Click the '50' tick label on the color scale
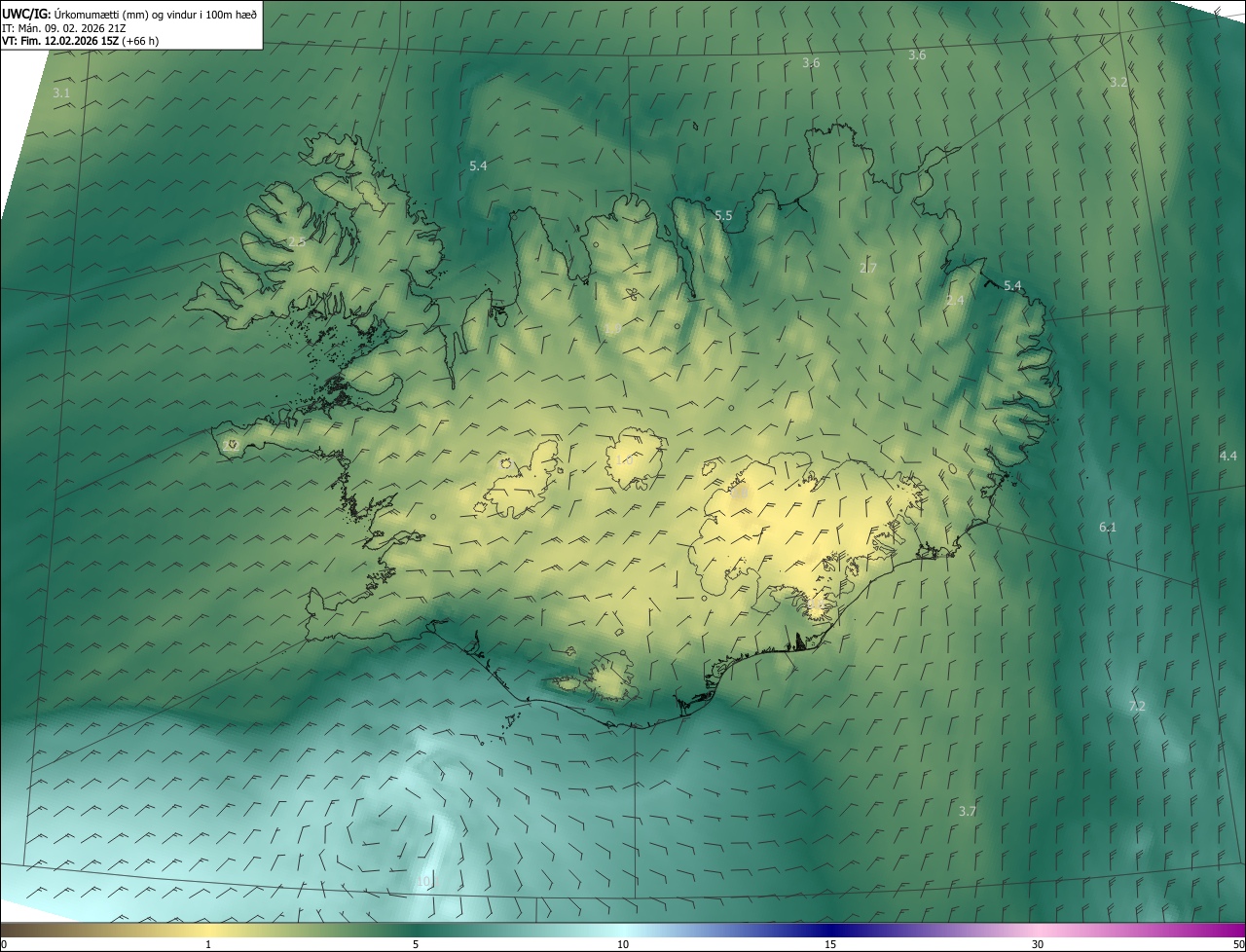 (1238, 944)
